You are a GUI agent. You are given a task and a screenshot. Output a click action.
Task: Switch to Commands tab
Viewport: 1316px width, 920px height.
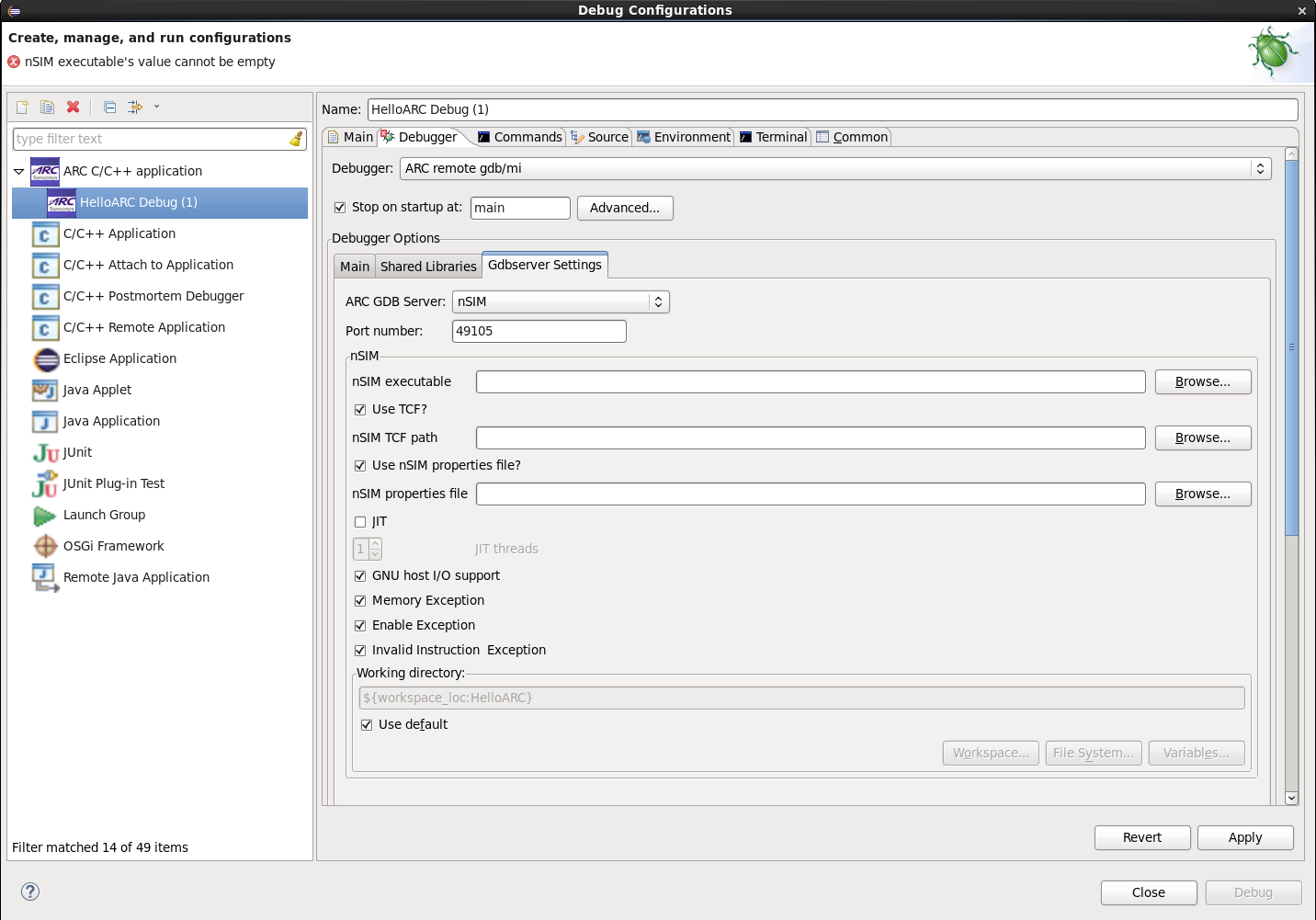pos(520,137)
